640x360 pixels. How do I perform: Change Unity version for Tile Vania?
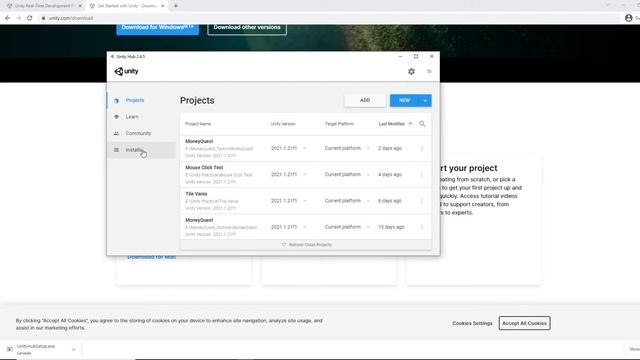[x=289, y=201]
